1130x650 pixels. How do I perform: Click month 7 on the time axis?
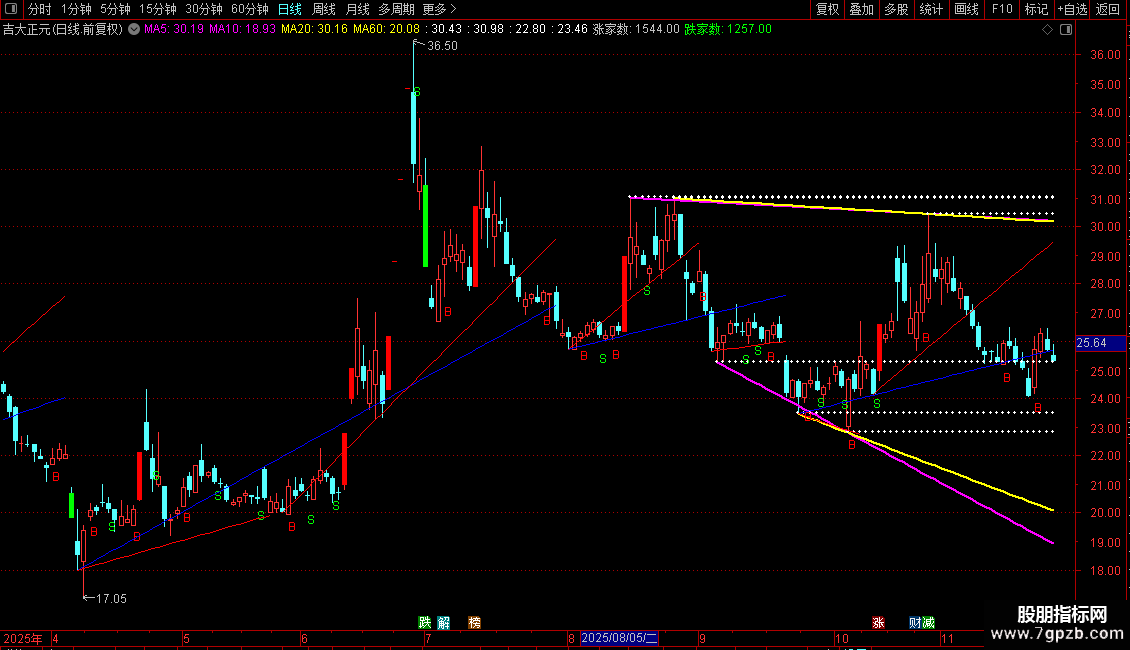tap(428, 638)
